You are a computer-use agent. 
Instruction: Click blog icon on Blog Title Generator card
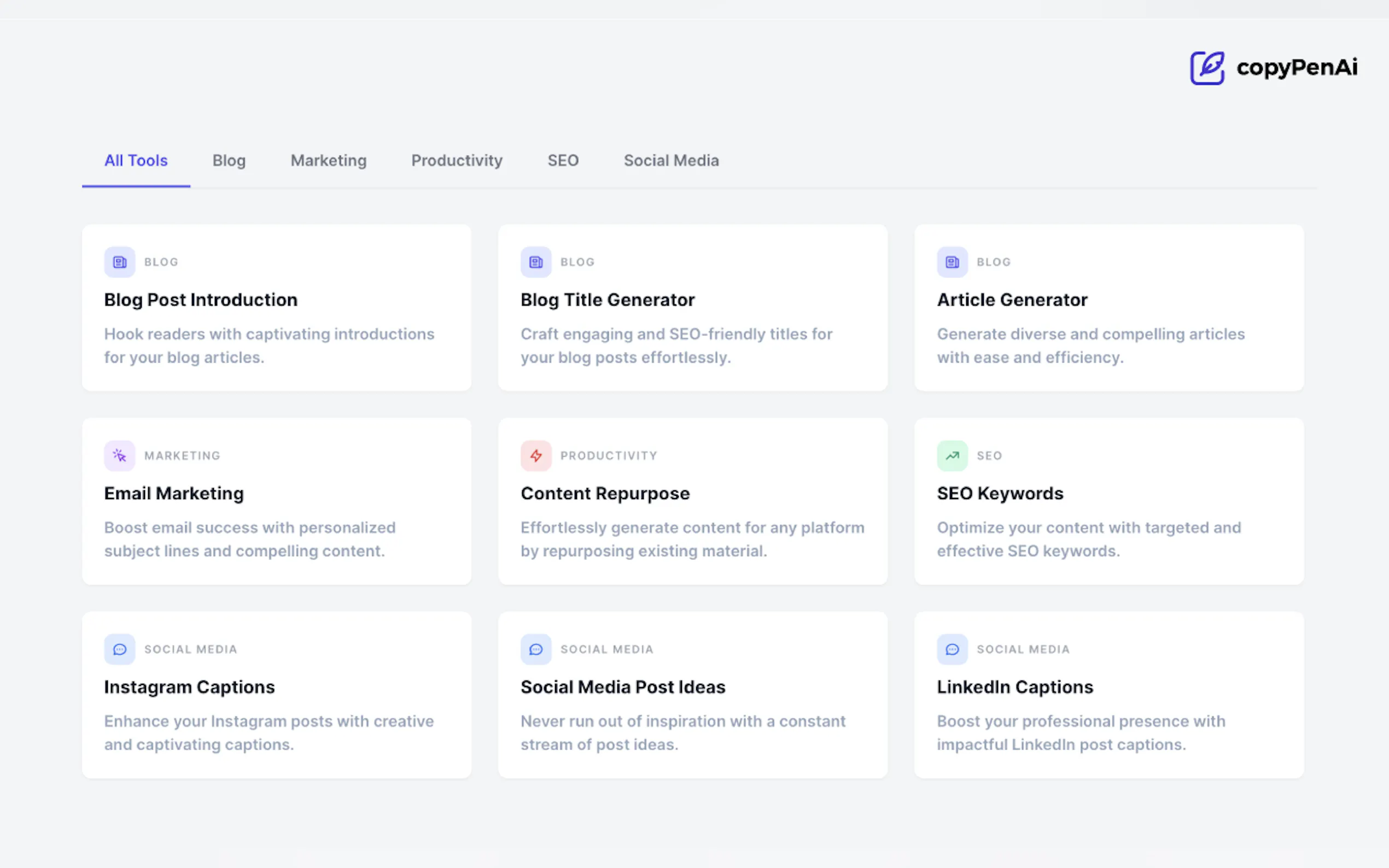(x=536, y=262)
